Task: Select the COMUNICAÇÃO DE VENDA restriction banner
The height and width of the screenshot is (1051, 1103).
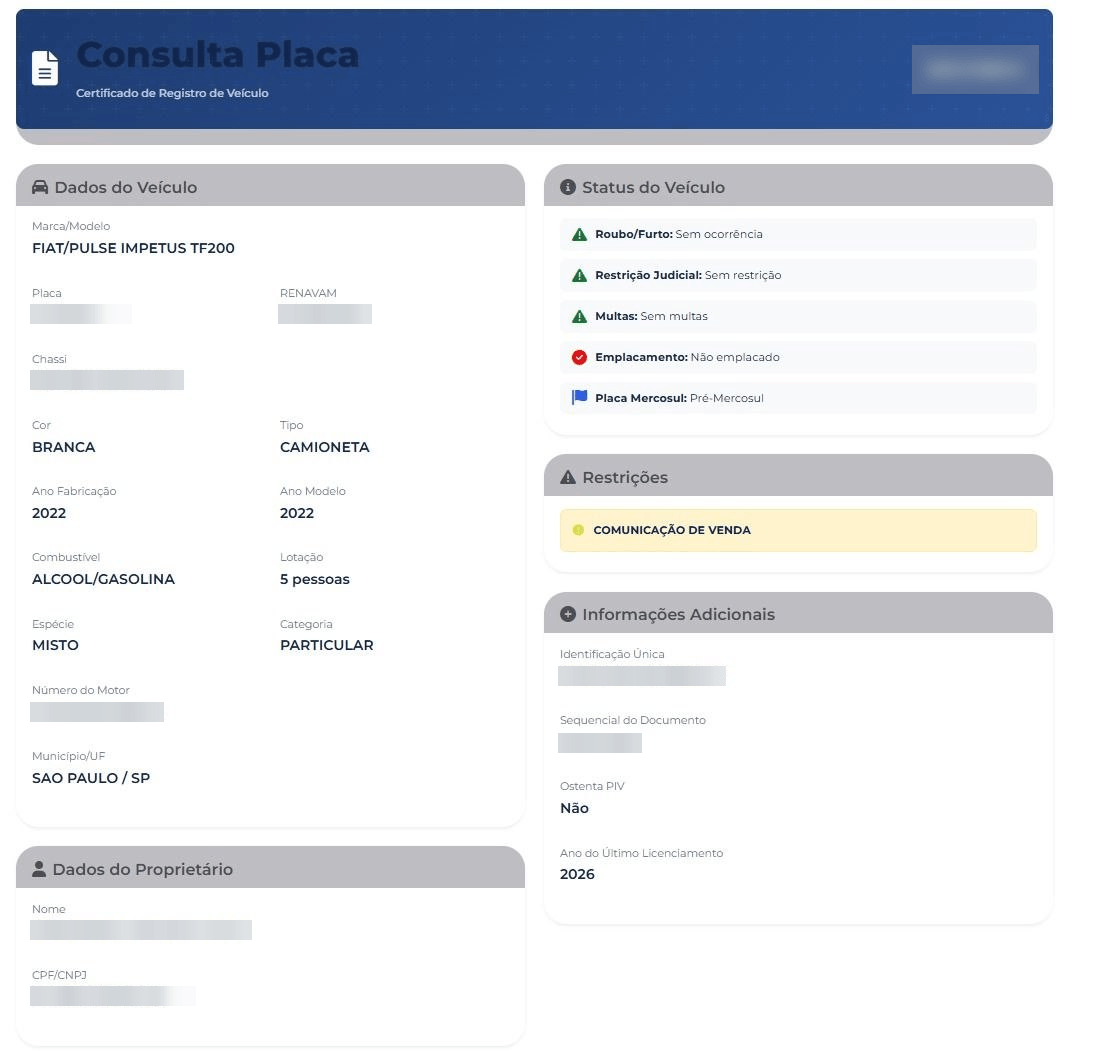Action: click(798, 530)
